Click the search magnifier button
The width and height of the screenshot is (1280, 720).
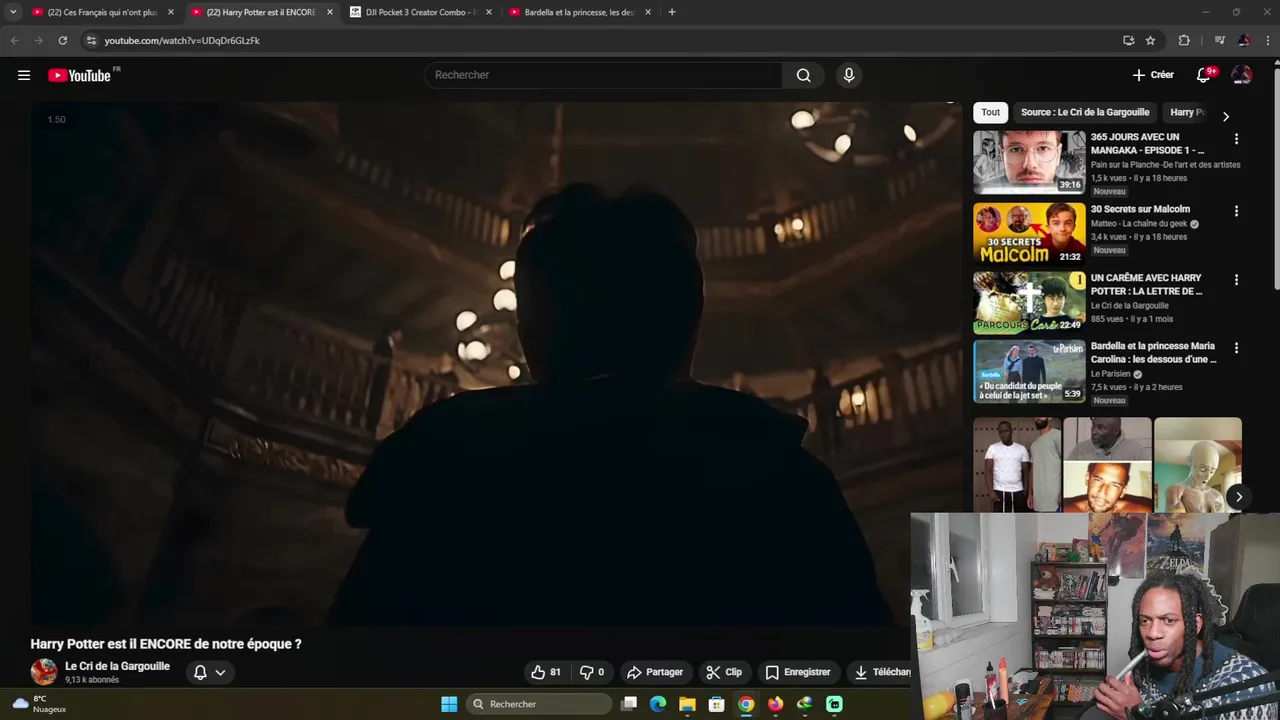[x=803, y=75]
